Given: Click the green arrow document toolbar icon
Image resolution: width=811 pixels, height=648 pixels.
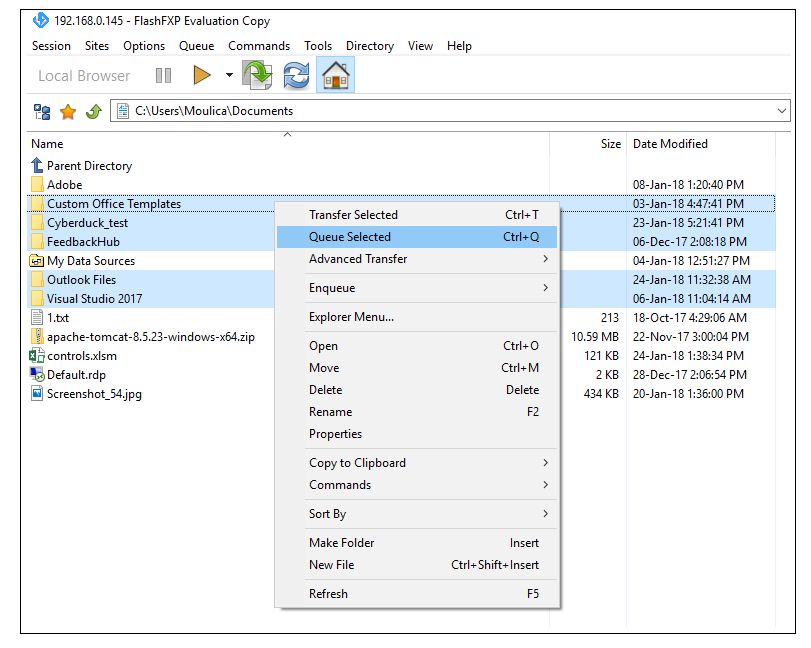Looking at the screenshot, I should pyautogui.click(x=258, y=75).
